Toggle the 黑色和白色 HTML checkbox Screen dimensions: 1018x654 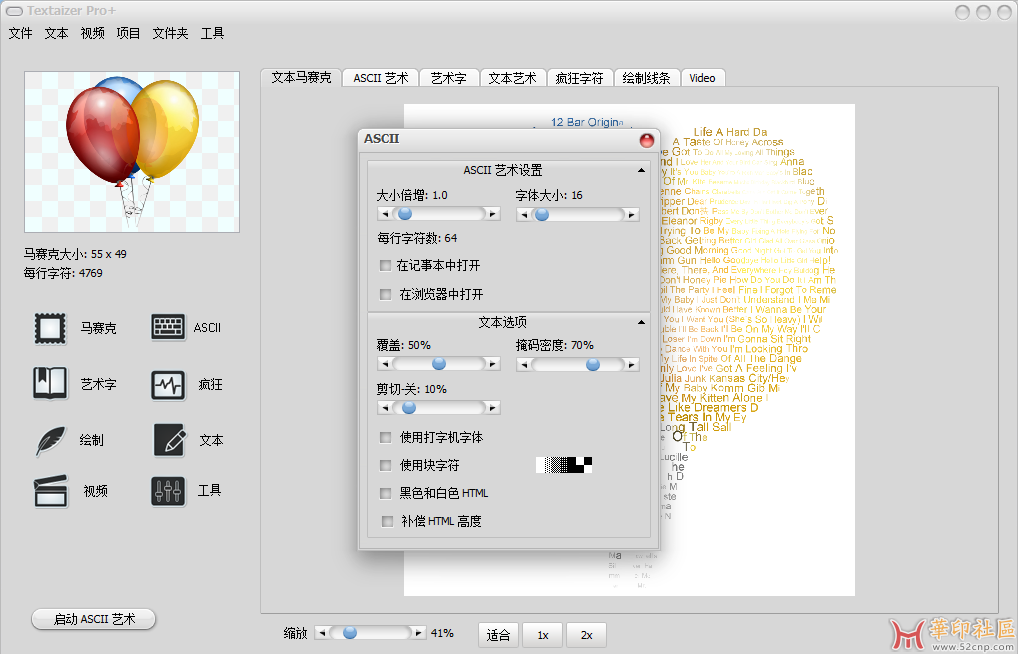coord(386,493)
